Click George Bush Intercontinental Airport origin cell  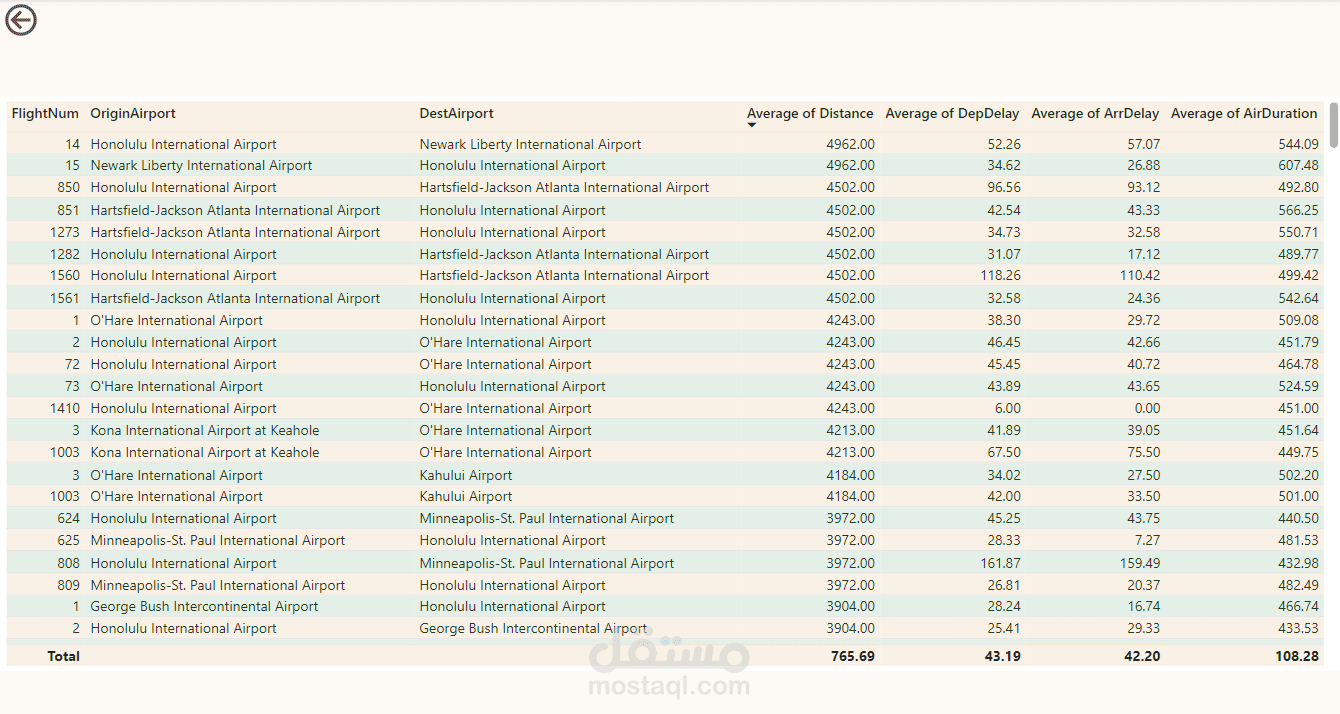204,606
